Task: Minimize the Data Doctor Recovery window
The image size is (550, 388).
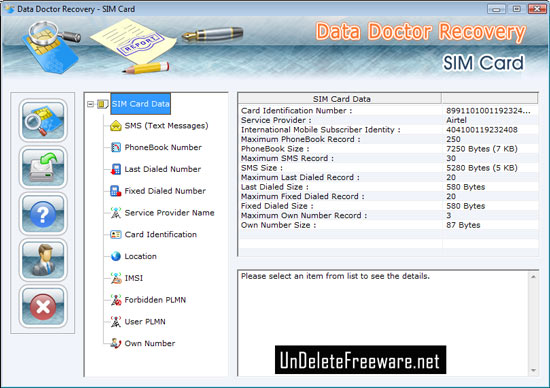Action: [x=496, y=9]
